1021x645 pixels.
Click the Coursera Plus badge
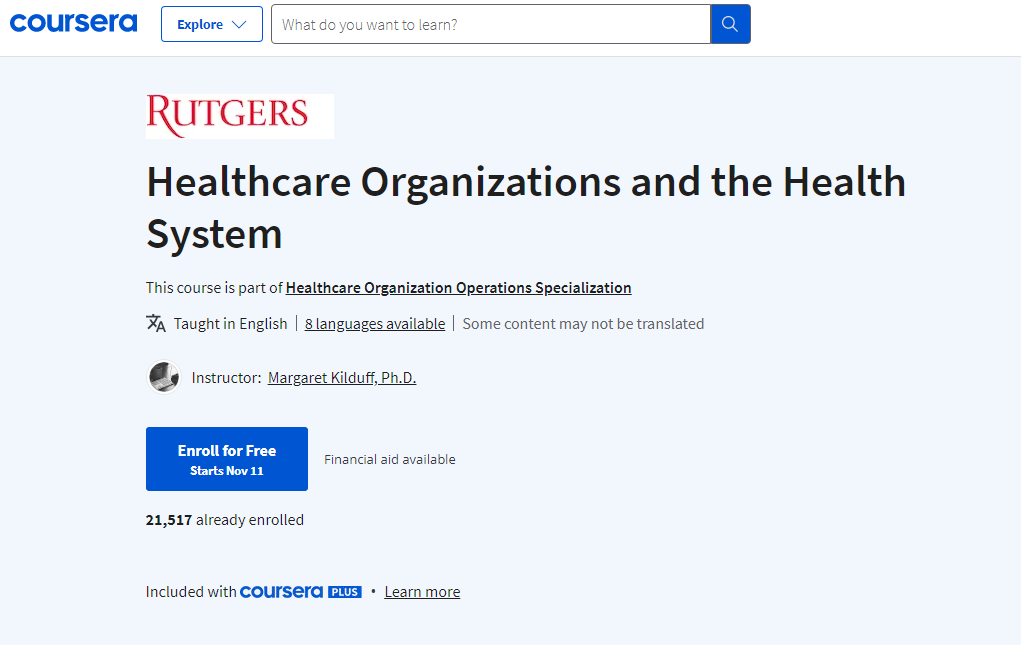coord(301,591)
